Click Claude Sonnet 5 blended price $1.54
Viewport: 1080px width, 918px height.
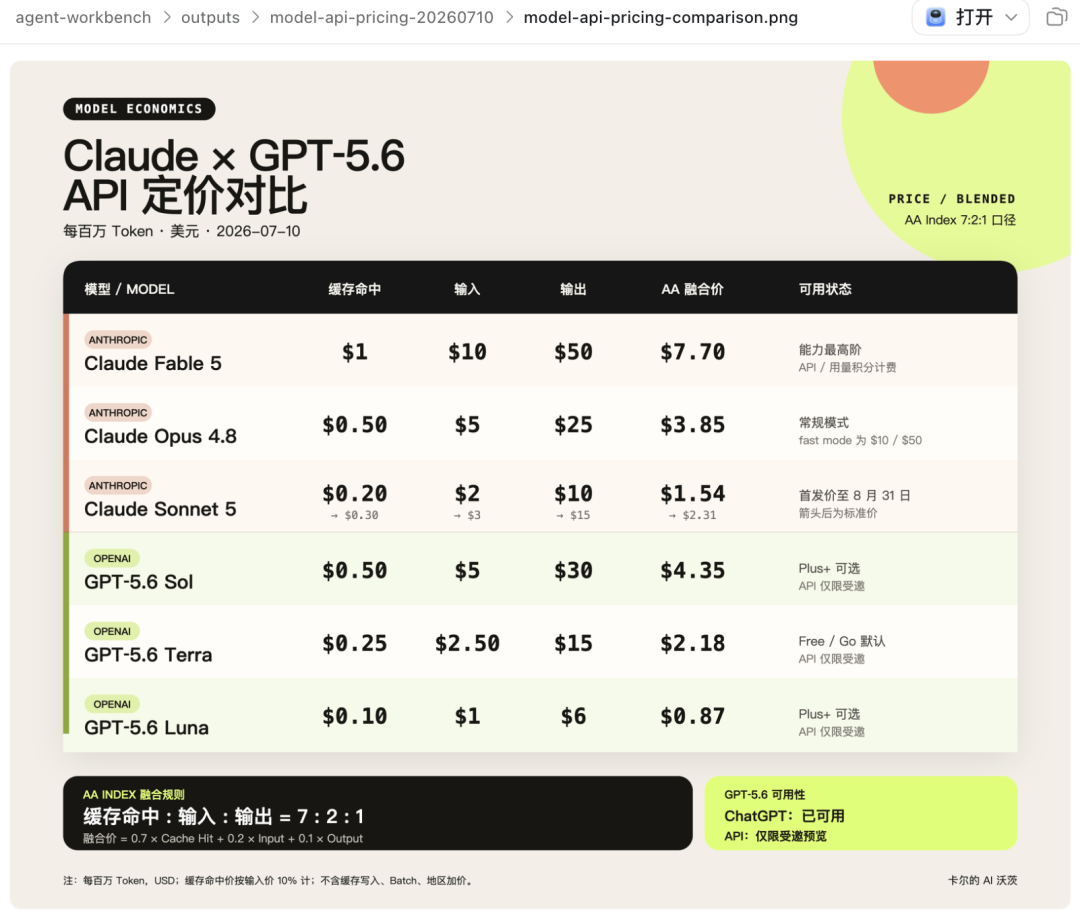click(692, 494)
